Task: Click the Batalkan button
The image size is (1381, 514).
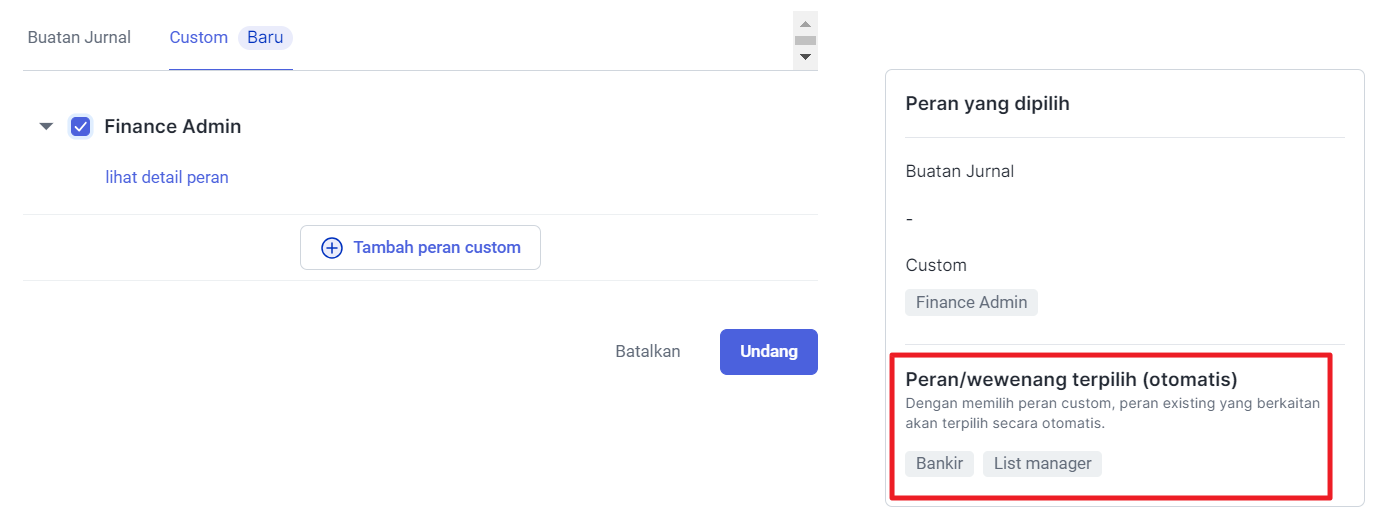Action: (647, 352)
